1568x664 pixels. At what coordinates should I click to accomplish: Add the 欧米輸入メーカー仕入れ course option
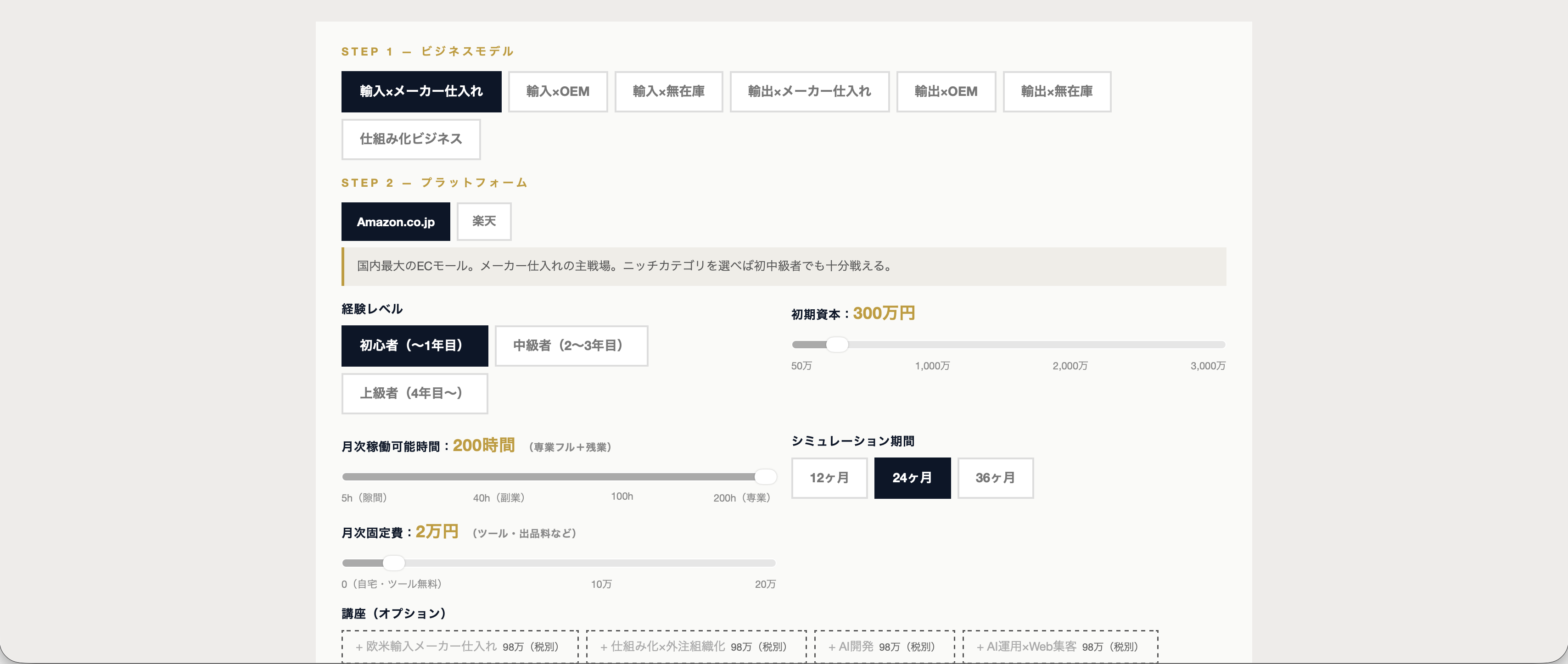[459, 647]
